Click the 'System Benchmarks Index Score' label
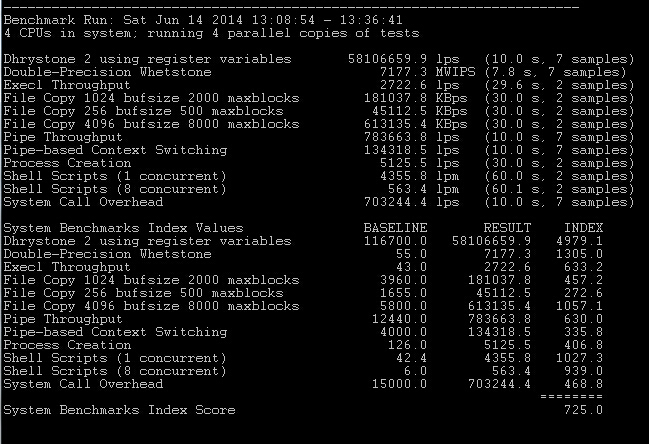 tap(119, 410)
